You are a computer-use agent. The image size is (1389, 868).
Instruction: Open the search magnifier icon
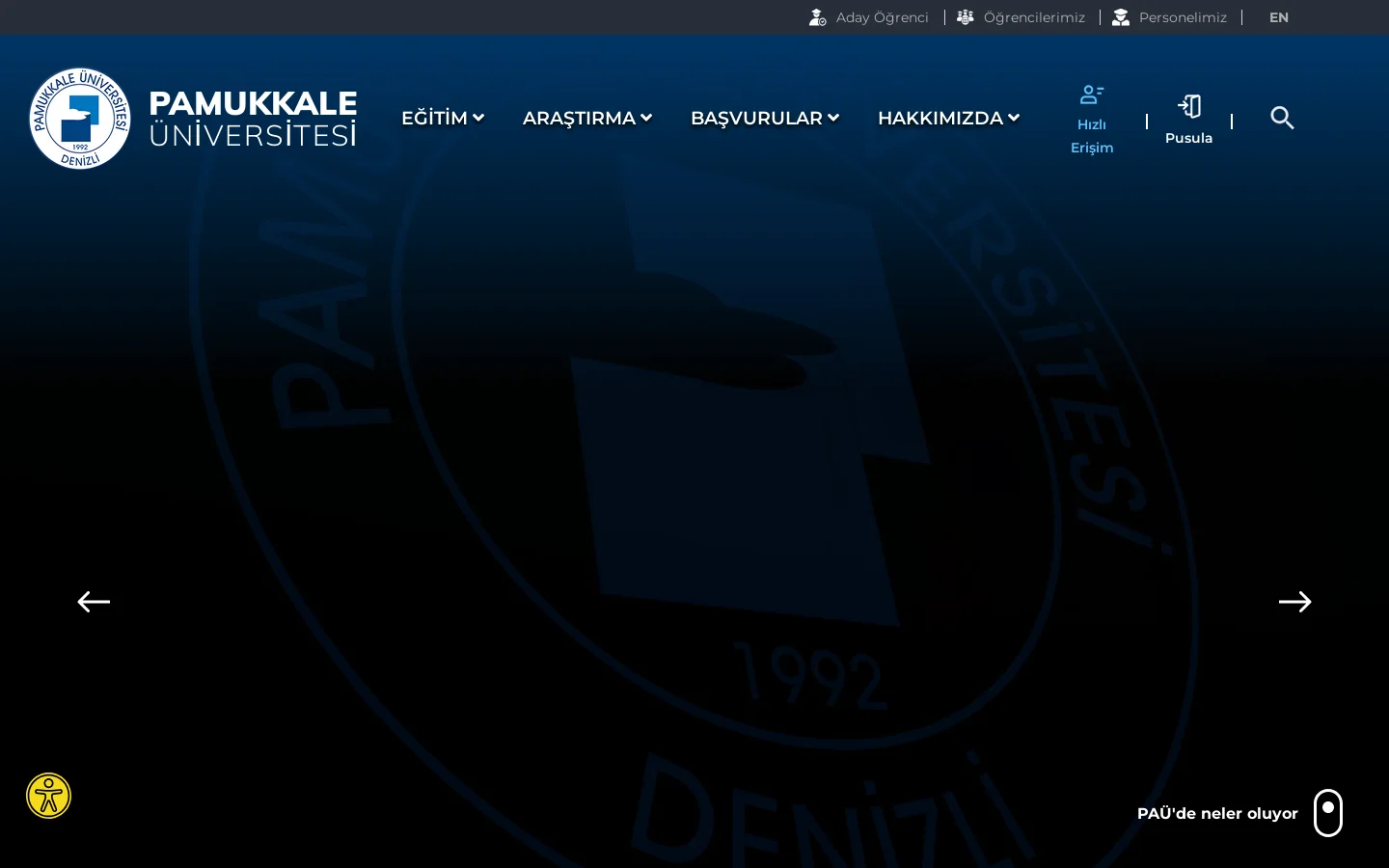point(1282,118)
